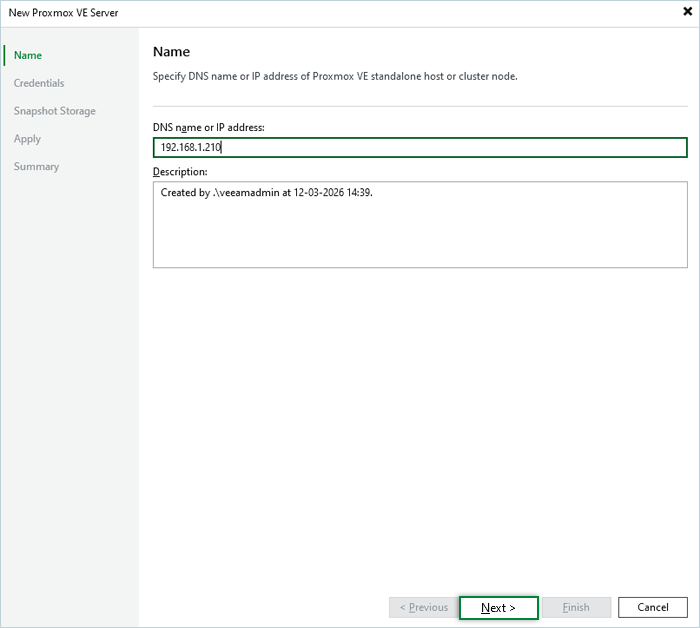Viewport: 700px width, 628px height.
Task: Click empty space at bottom of Description box
Action: click(420, 250)
